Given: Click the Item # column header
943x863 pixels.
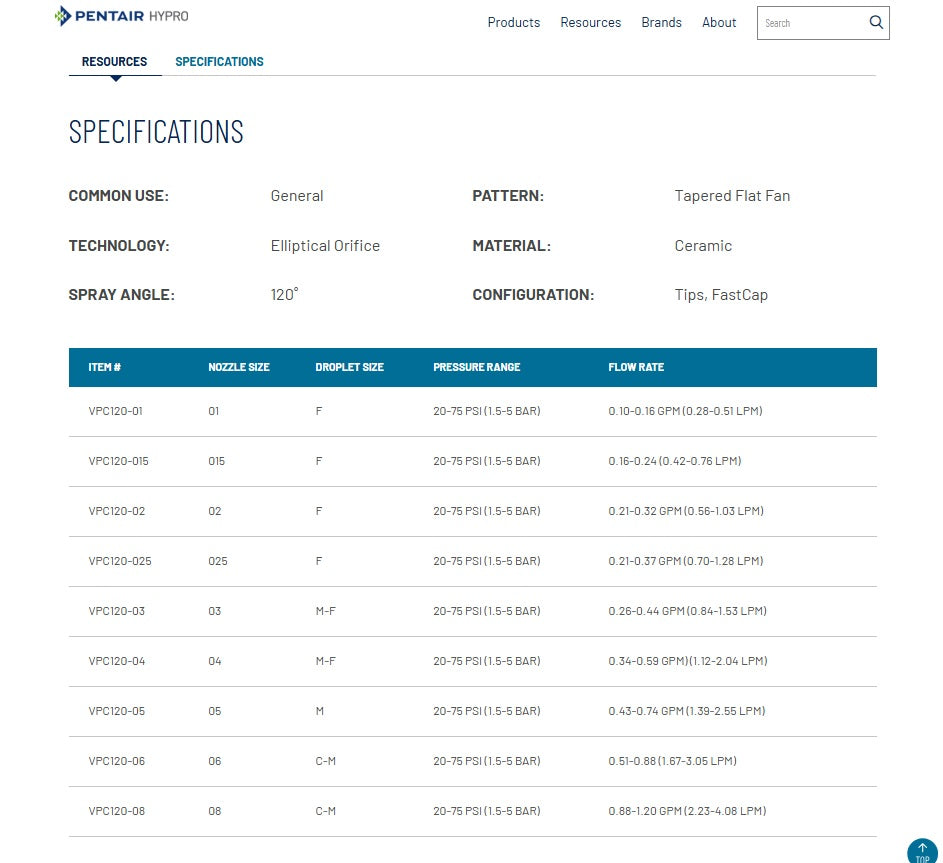Looking at the screenshot, I should click(104, 367).
